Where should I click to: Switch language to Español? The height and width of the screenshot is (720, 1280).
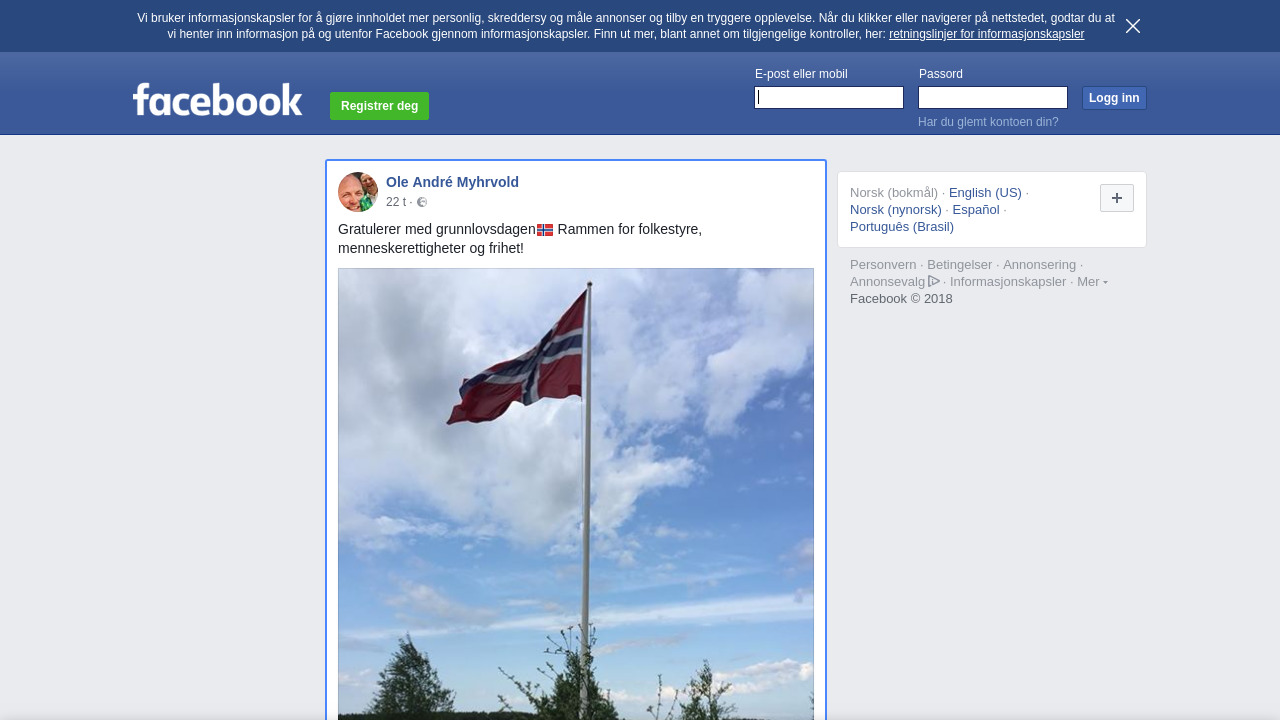[x=976, y=209]
